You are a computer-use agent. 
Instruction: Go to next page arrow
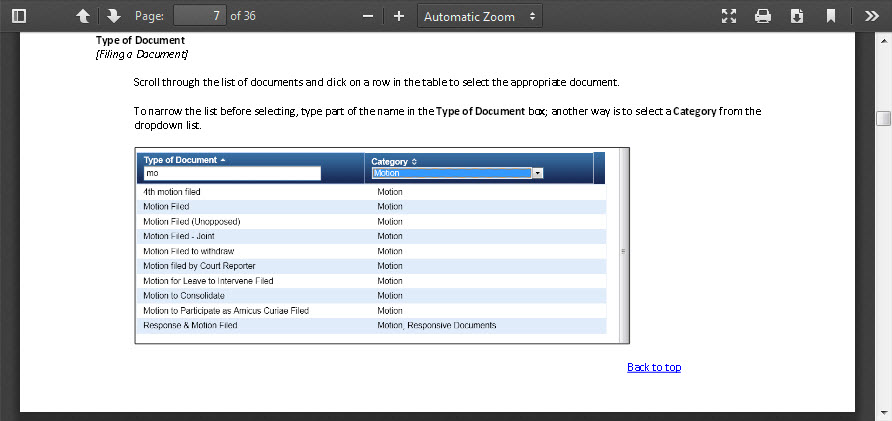tap(113, 16)
